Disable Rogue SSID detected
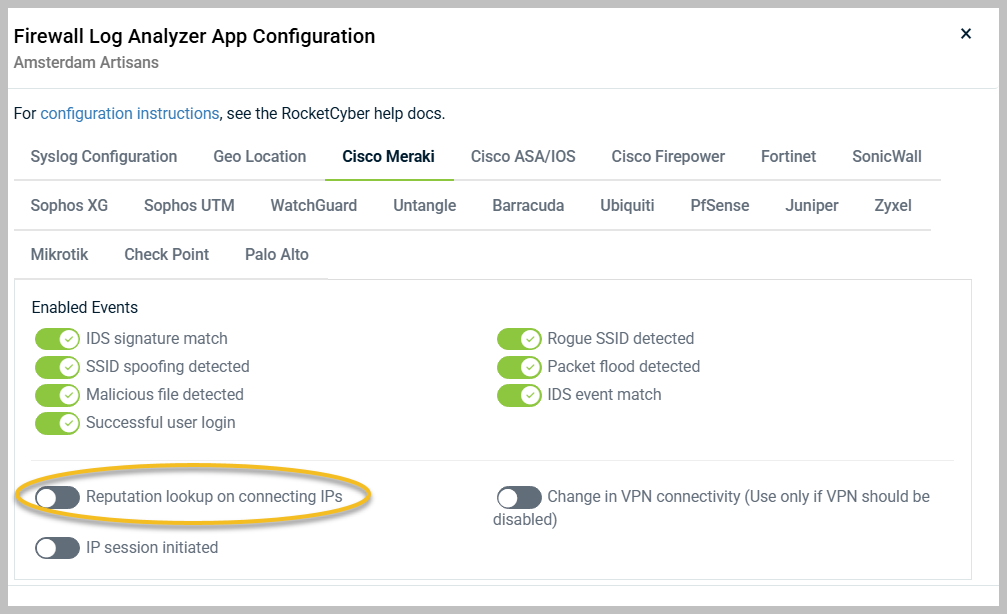Image resolution: width=1007 pixels, height=614 pixels. 519,338
